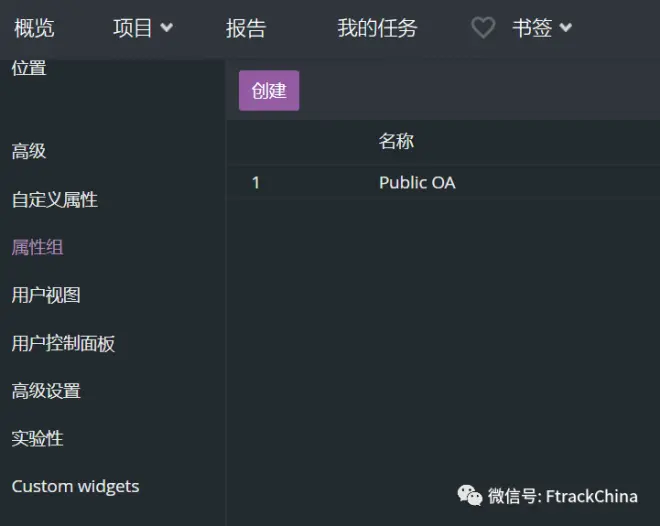Open 高级设置 in the sidebar
Image resolution: width=660 pixels, height=526 pixels.
point(46,391)
